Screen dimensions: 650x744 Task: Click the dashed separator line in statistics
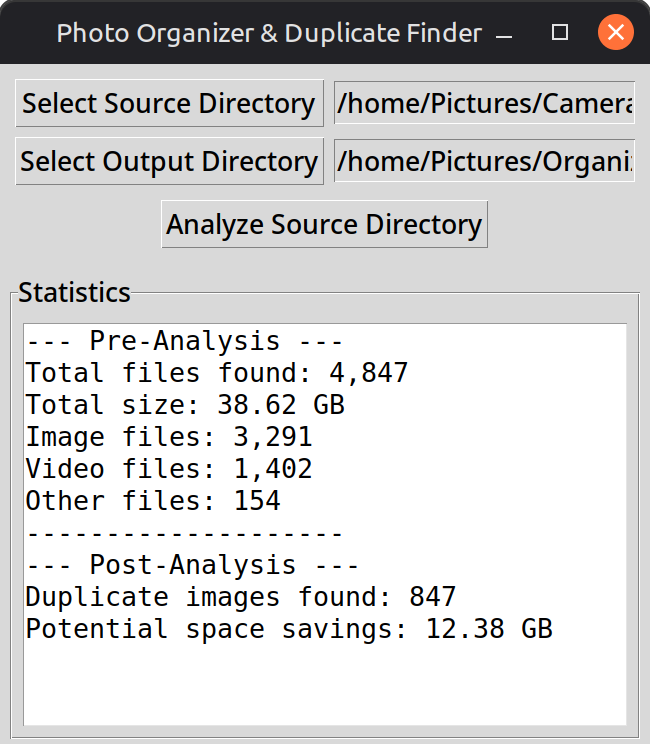click(x=185, y=533)
